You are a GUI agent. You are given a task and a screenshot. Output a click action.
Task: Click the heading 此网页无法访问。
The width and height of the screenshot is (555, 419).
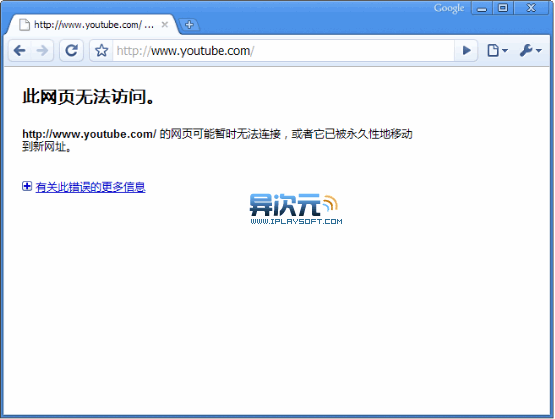click(89, 96)
